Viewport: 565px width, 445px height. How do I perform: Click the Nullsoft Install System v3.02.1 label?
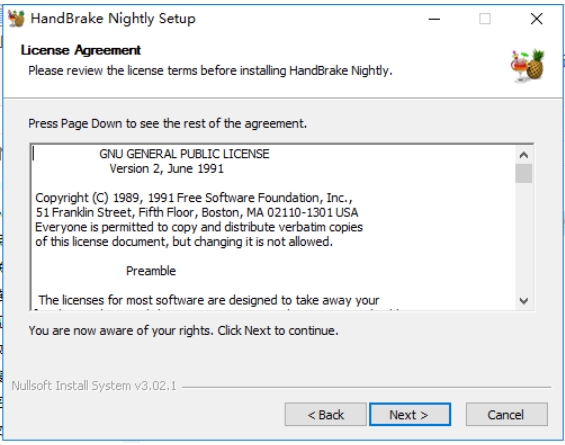pos(94,386)
